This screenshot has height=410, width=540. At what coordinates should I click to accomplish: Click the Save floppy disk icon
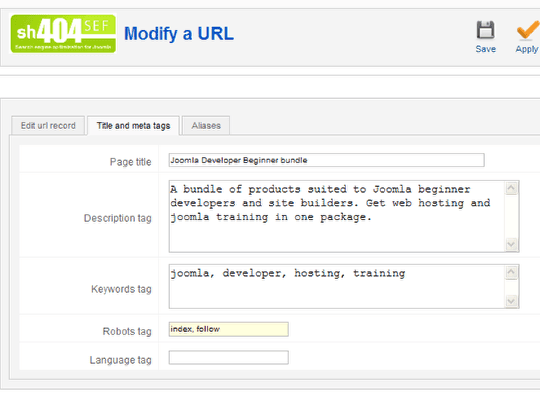pos(486,30)
